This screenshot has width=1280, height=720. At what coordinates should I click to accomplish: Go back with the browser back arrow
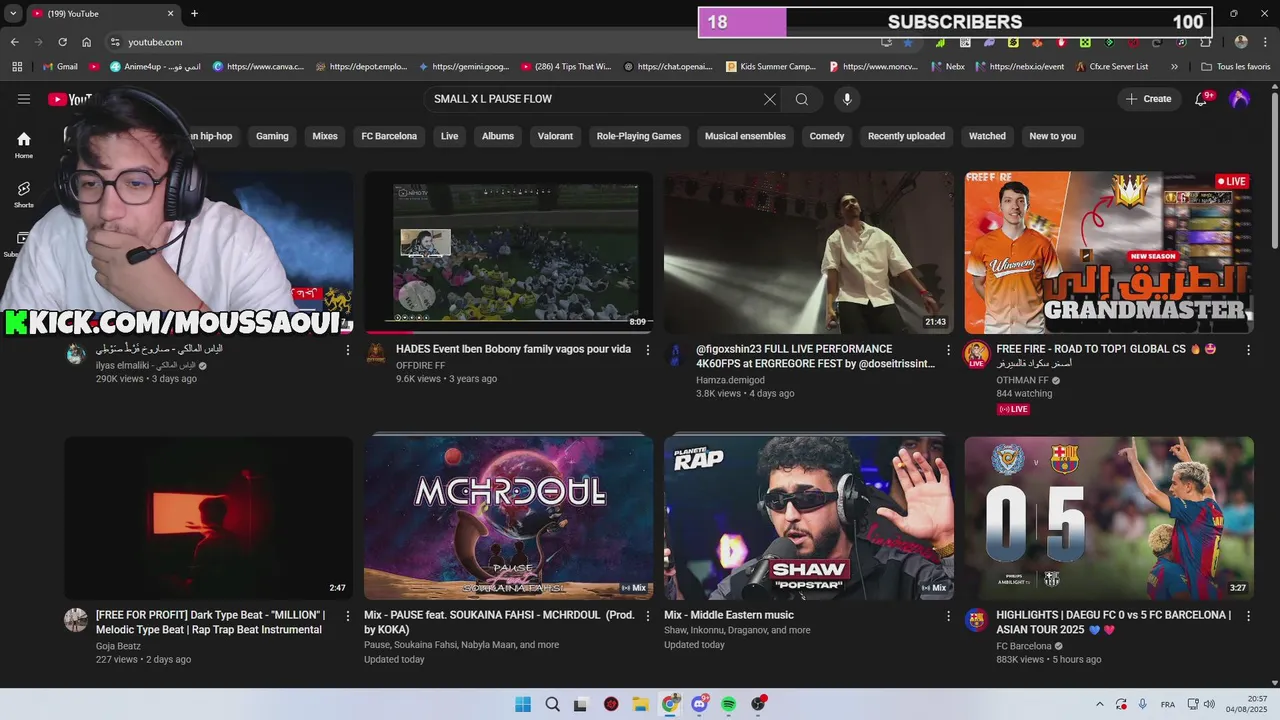[14, 42]
